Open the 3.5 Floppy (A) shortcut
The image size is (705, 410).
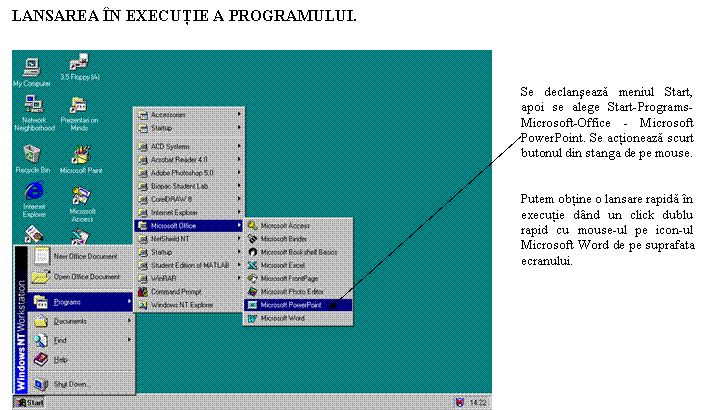pos(79,66)
